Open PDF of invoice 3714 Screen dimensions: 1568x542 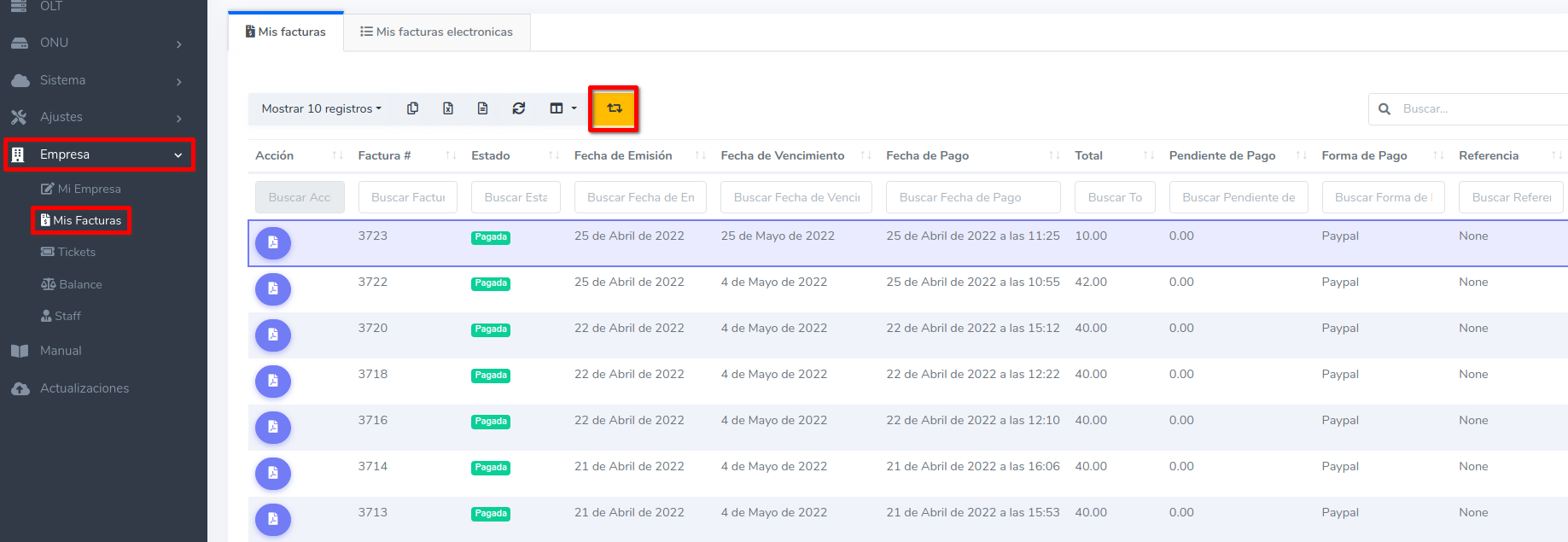[273, 474]
